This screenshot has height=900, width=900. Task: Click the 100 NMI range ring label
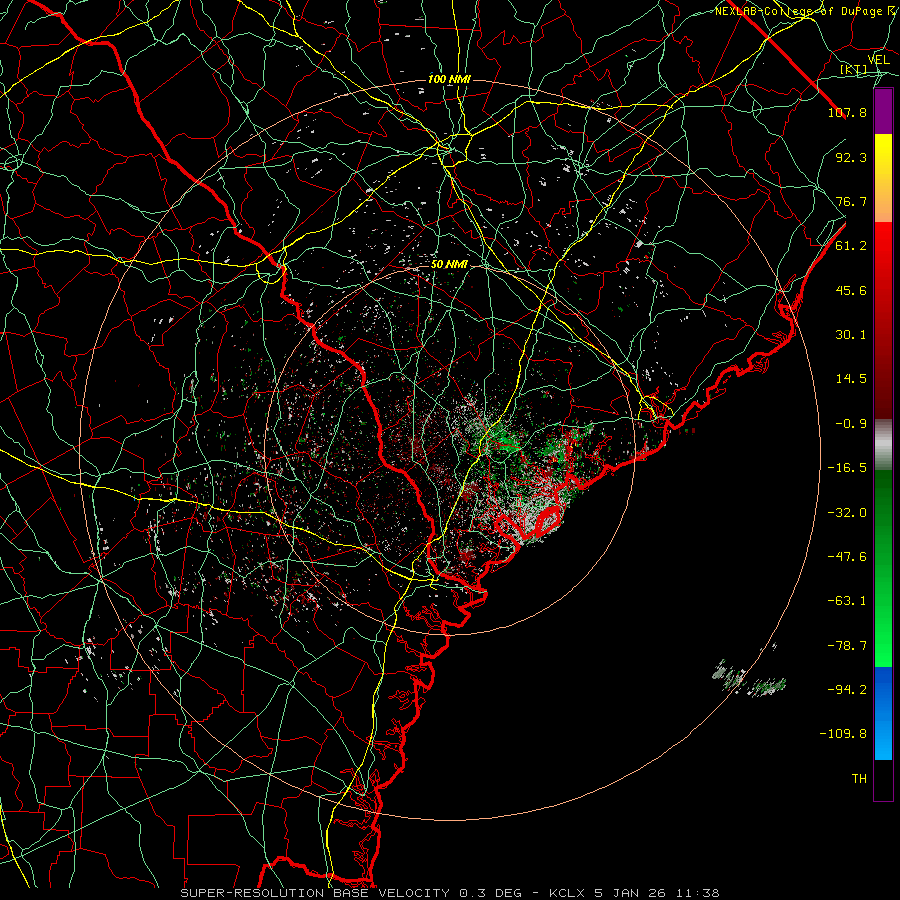click(x=449, y=79)
